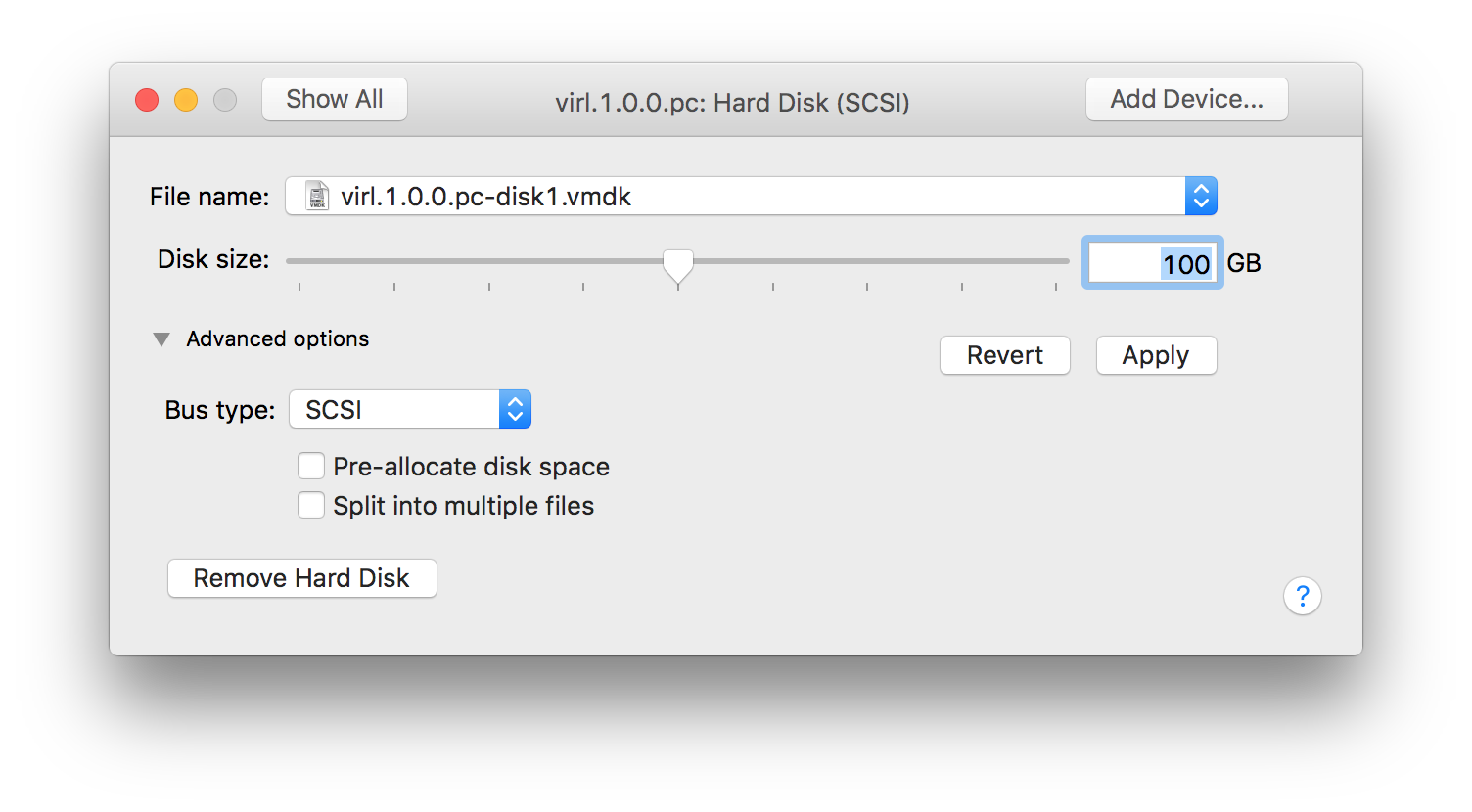The height and width of the screenshot is (812, 1472).
Task: Select the 100 GB disk size field
Action: tap(1152, 262)
